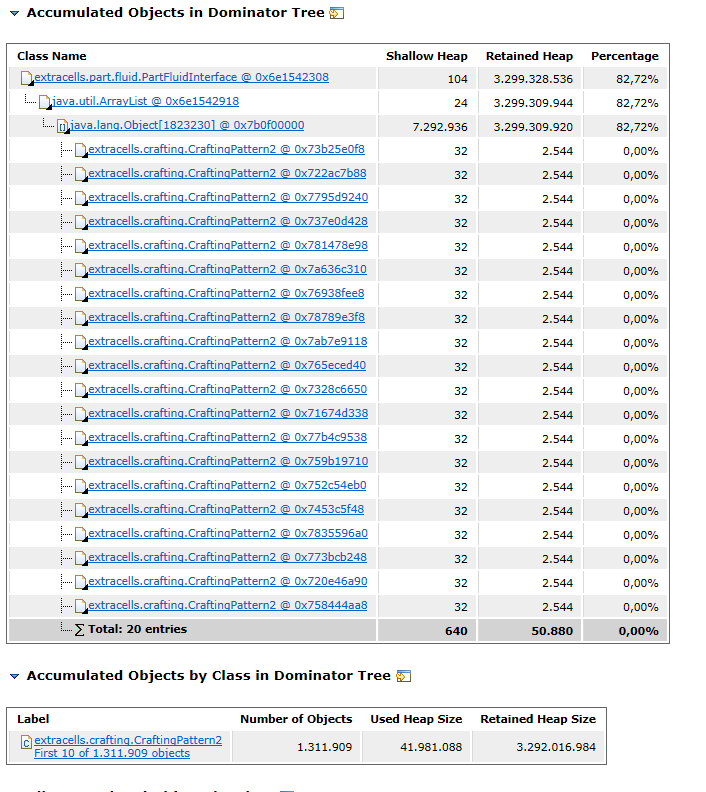Open CraftingPattern2 @ 0x7453c5f48 link

[226, 509]
